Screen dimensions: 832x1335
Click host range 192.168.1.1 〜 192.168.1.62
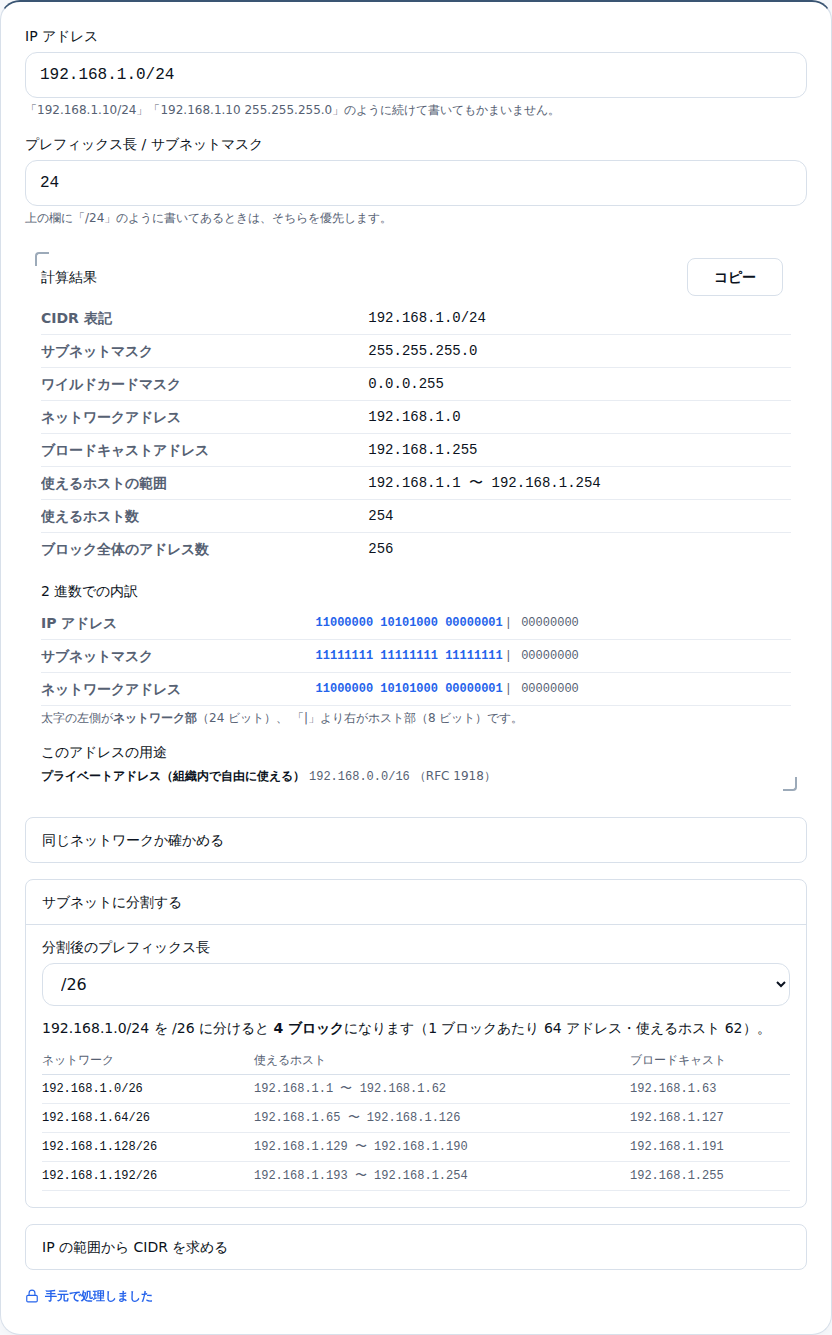[x=350, y=1089]
